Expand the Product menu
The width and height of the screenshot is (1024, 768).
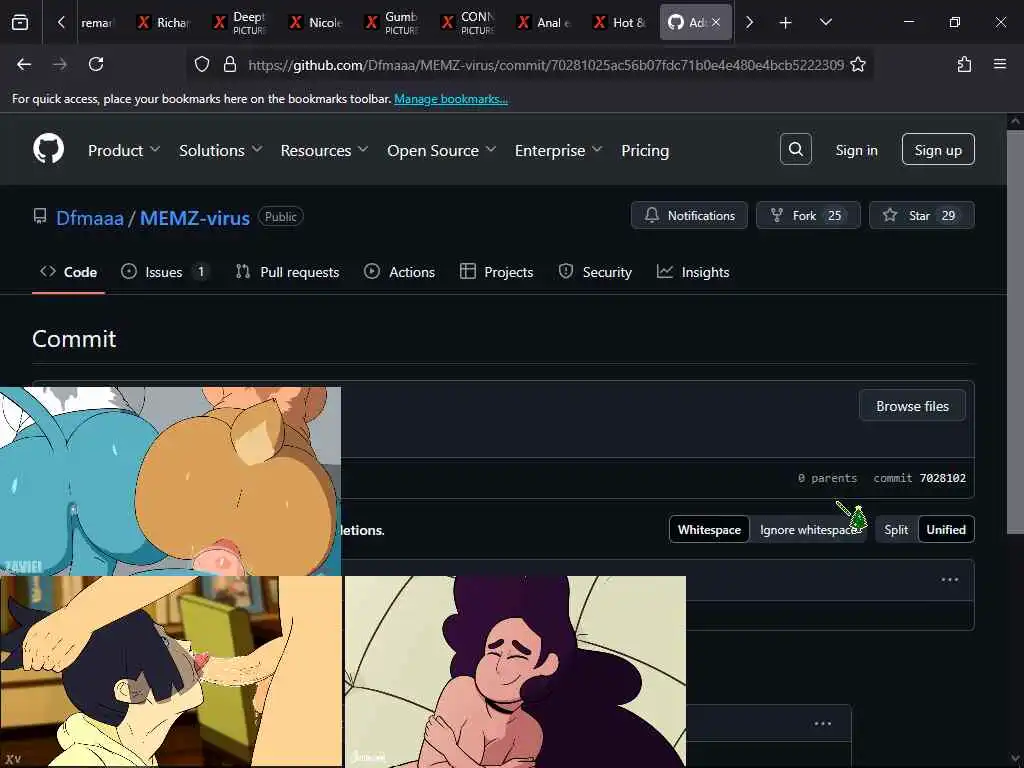point(123,150)
